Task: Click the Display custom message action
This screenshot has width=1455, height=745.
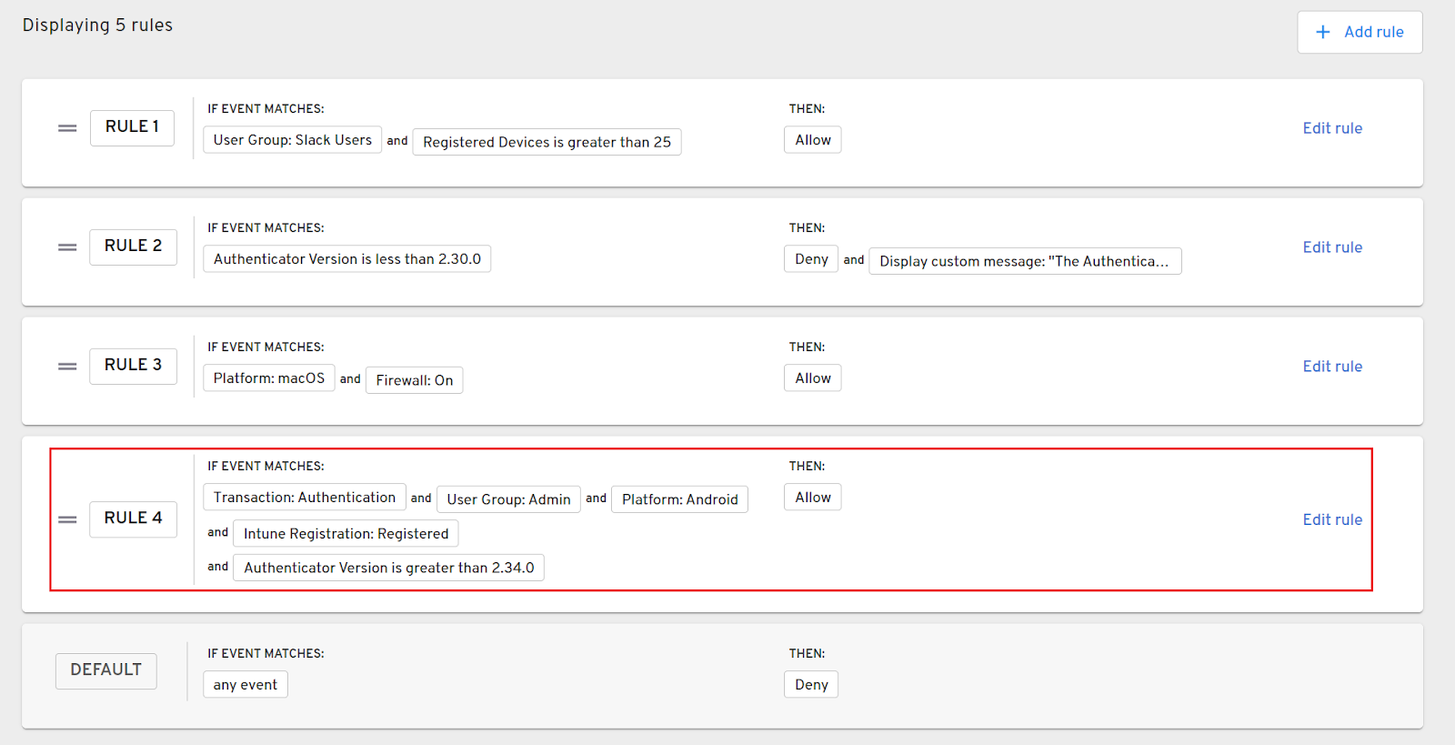Action: pyautogui.click(x=1025, y=261)
